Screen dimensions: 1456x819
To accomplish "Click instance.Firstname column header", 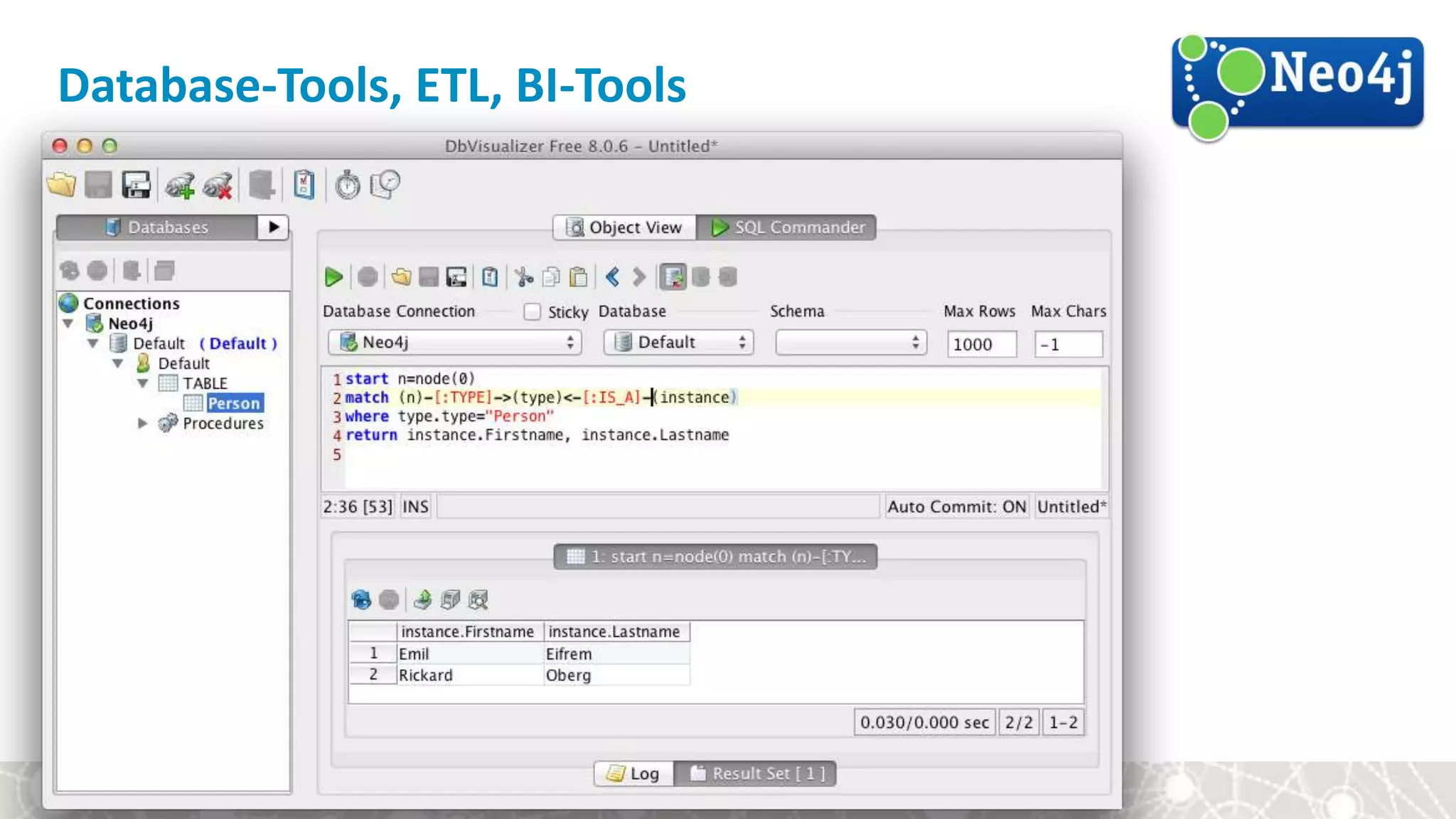I will (470, 632).
